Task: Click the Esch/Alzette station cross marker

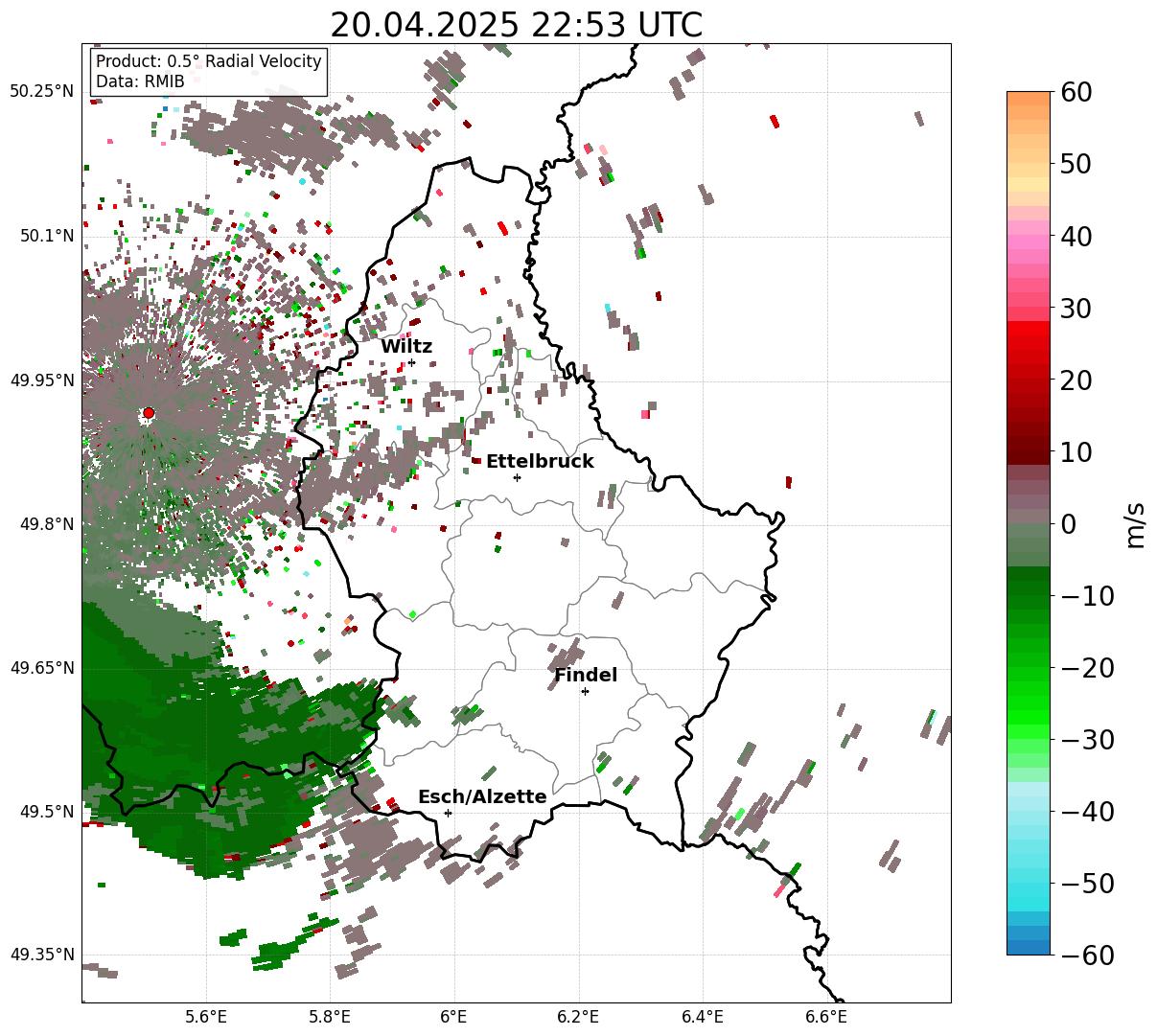Action: click(448, 813)
